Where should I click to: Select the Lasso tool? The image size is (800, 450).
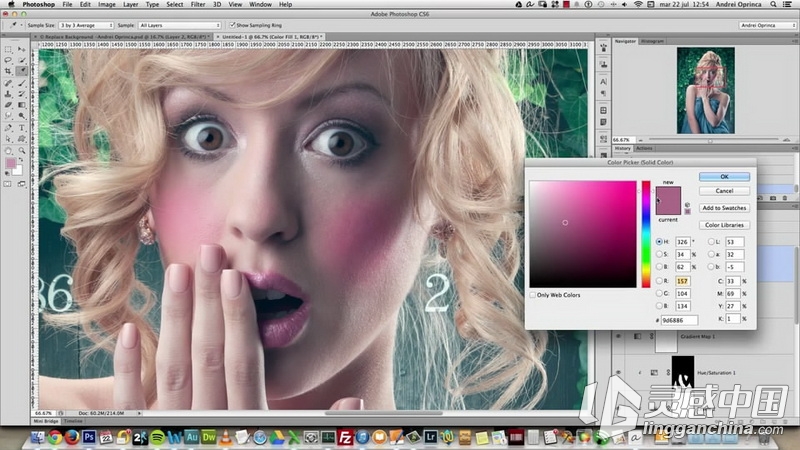9,60
